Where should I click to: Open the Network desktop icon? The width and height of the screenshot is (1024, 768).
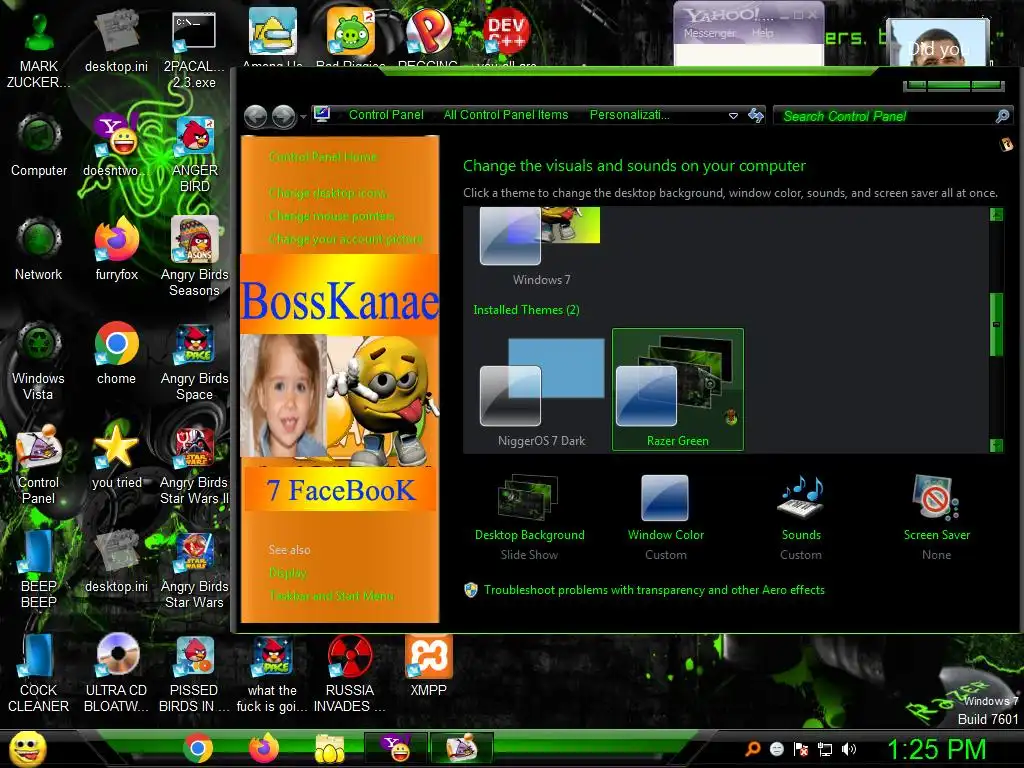pyautogui.click(x=39, y=249)
